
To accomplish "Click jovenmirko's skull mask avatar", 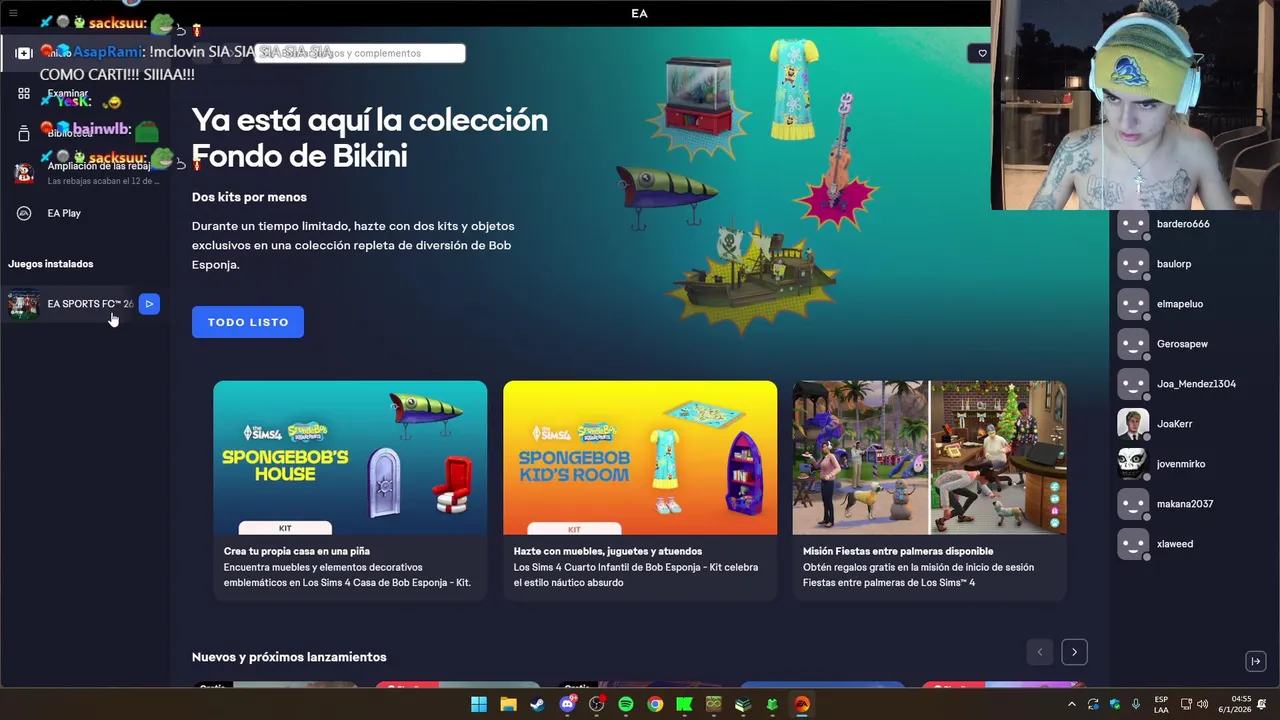I will point(1133,464).
